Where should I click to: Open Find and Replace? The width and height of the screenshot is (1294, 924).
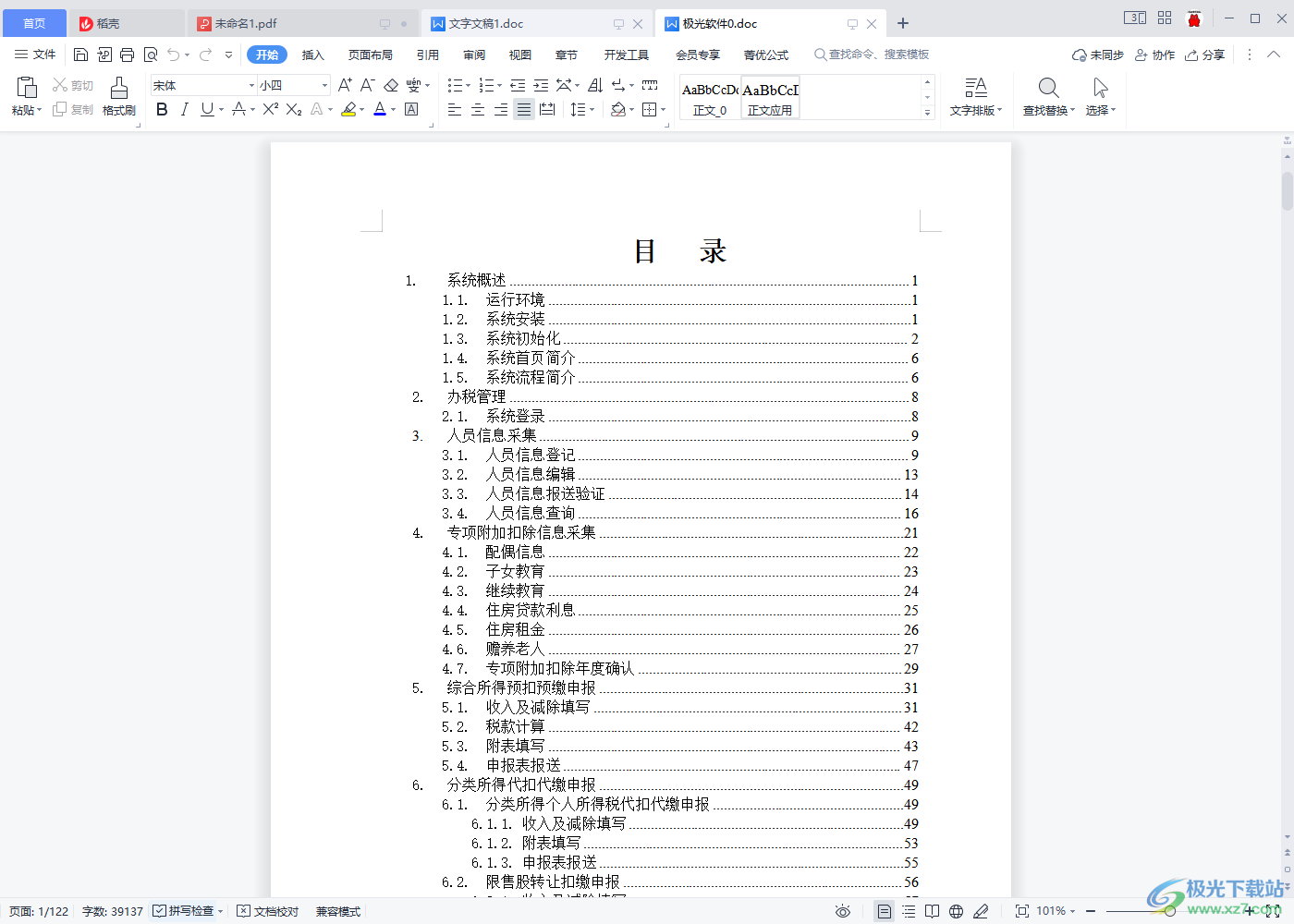coord(1047,95)
